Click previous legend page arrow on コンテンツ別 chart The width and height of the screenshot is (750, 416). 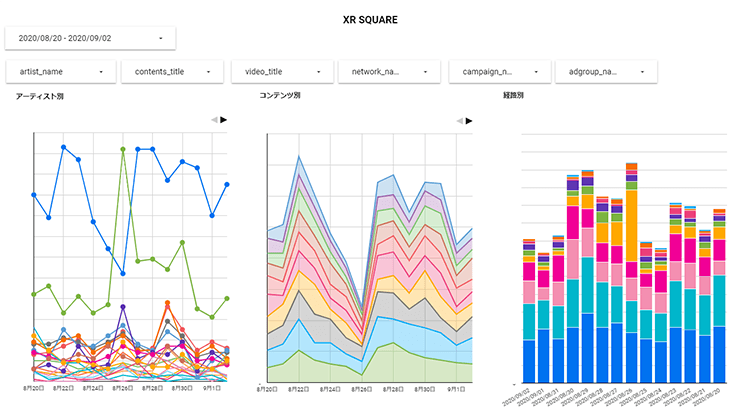(459, 120)
